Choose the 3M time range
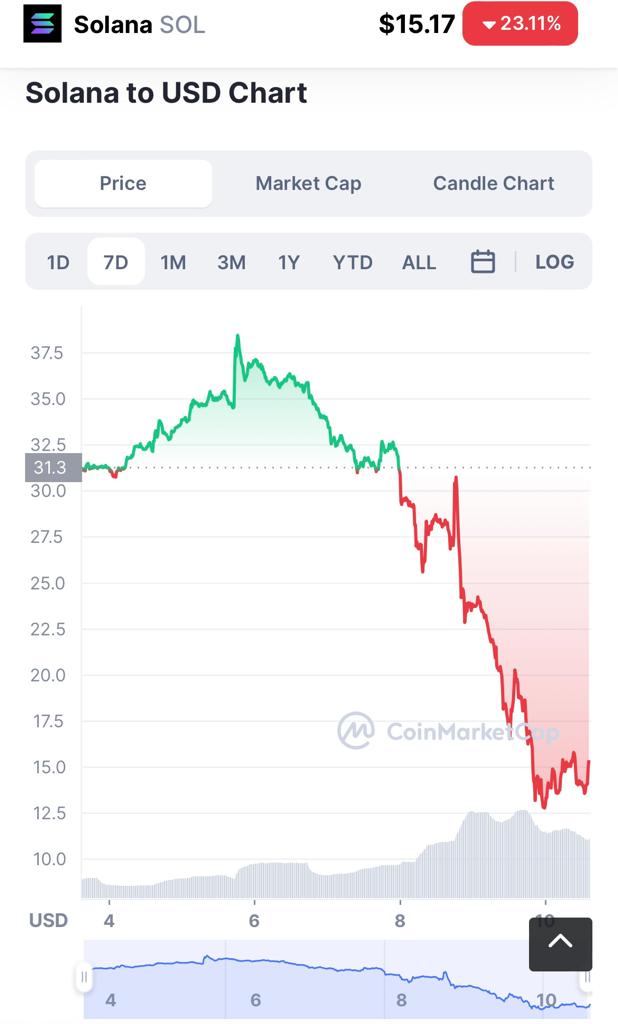The image size is (618, 1024). (231, 262)
